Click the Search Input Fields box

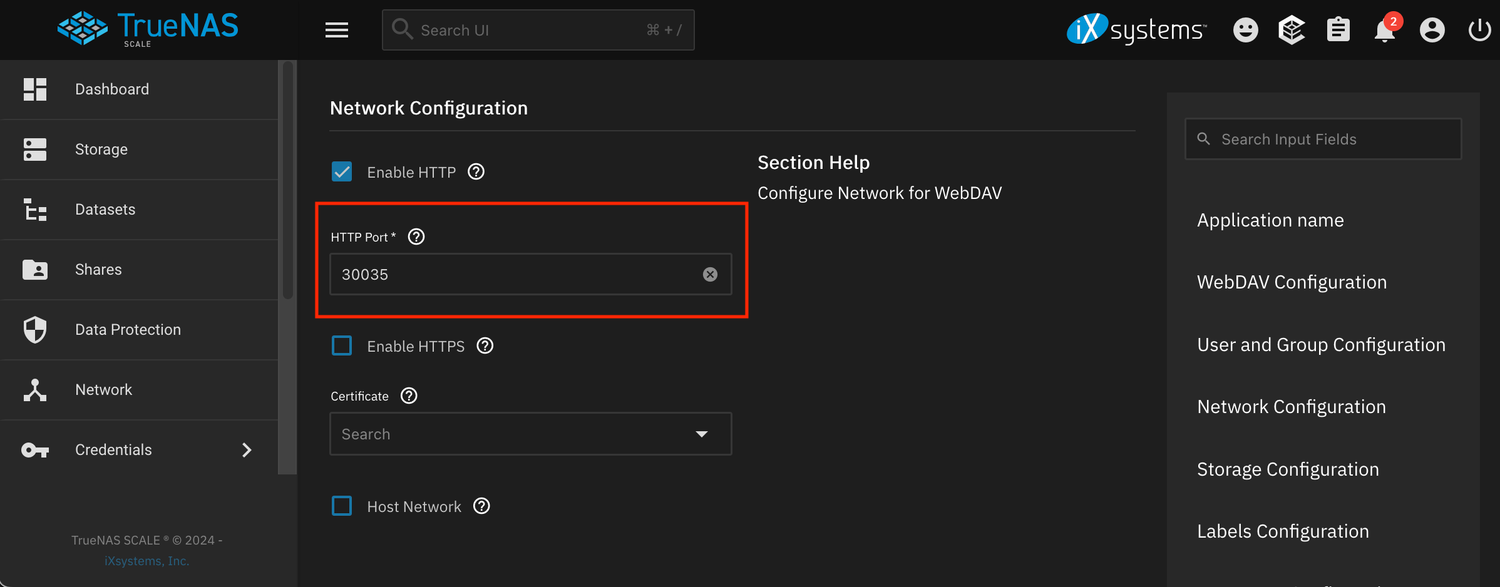1323,139
